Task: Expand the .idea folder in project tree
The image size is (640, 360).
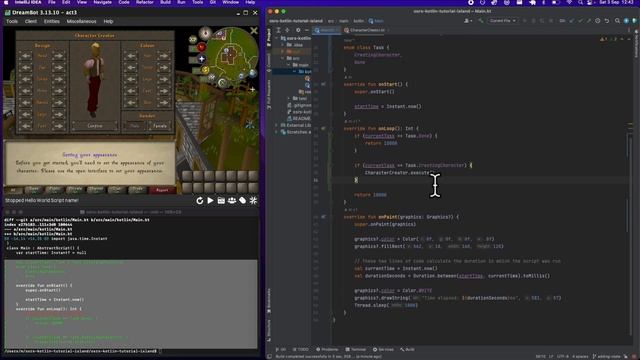Action: coord(283,45)
